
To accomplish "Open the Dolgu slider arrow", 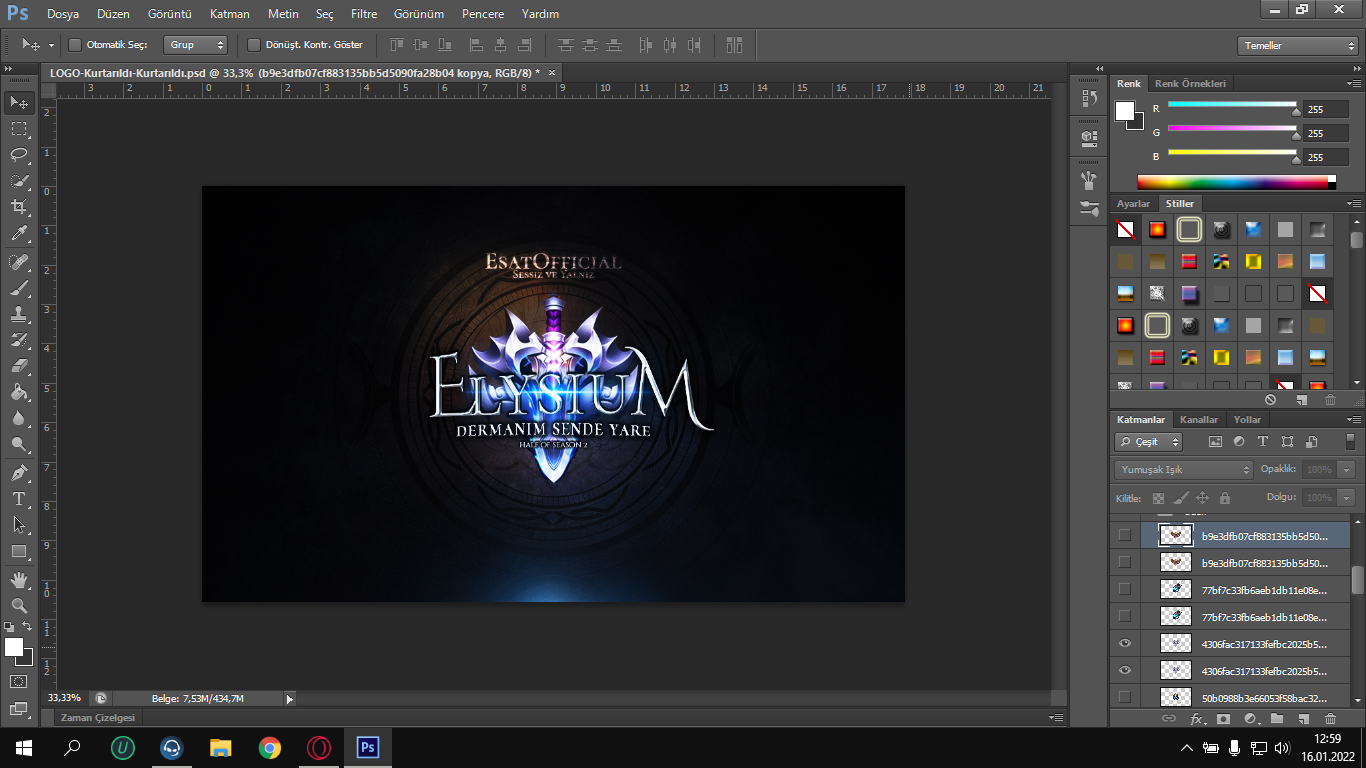I will pos(1345,497).
